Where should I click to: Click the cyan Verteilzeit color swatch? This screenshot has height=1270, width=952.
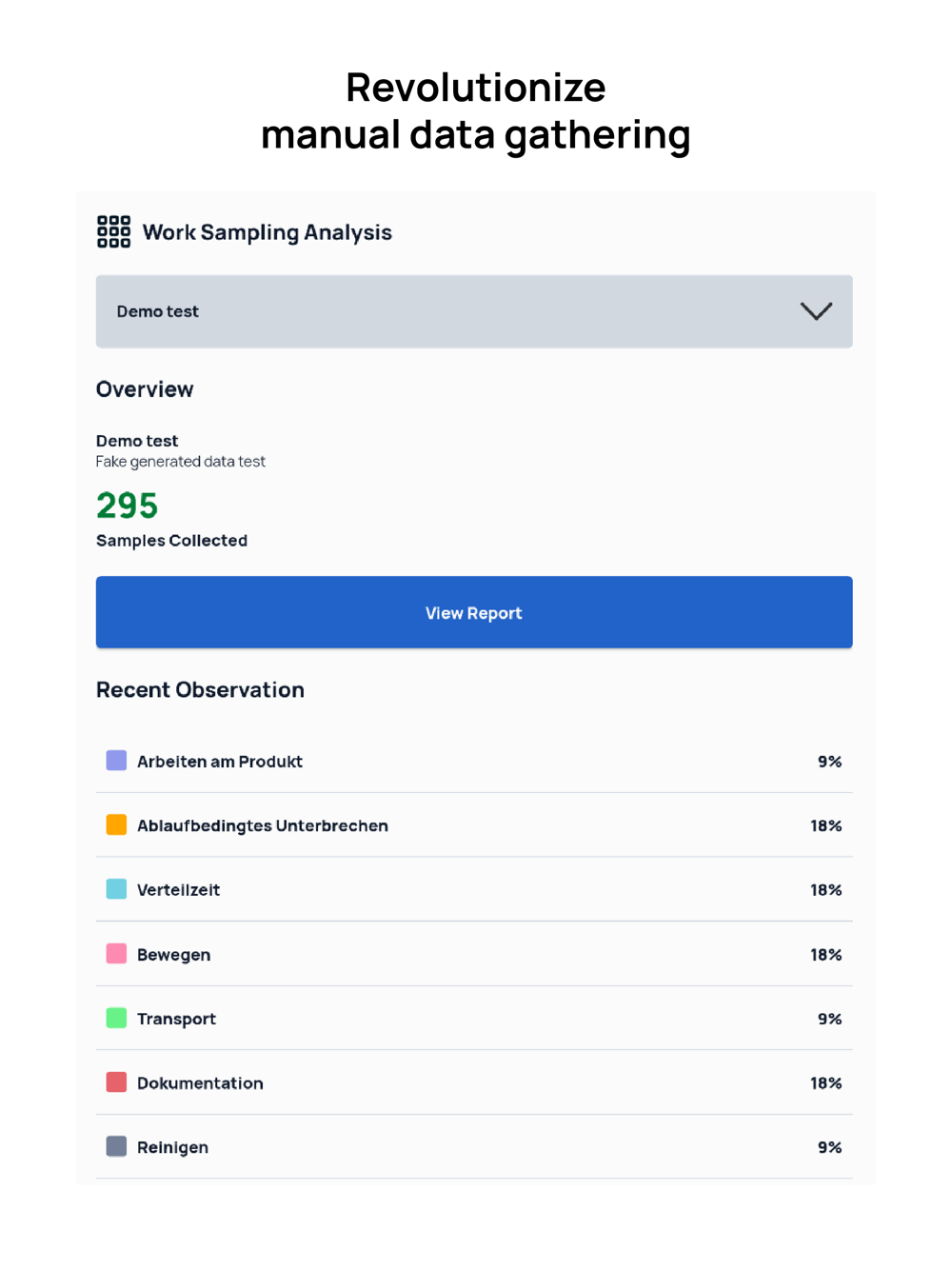pyautogui.click(x=116, y=889)
